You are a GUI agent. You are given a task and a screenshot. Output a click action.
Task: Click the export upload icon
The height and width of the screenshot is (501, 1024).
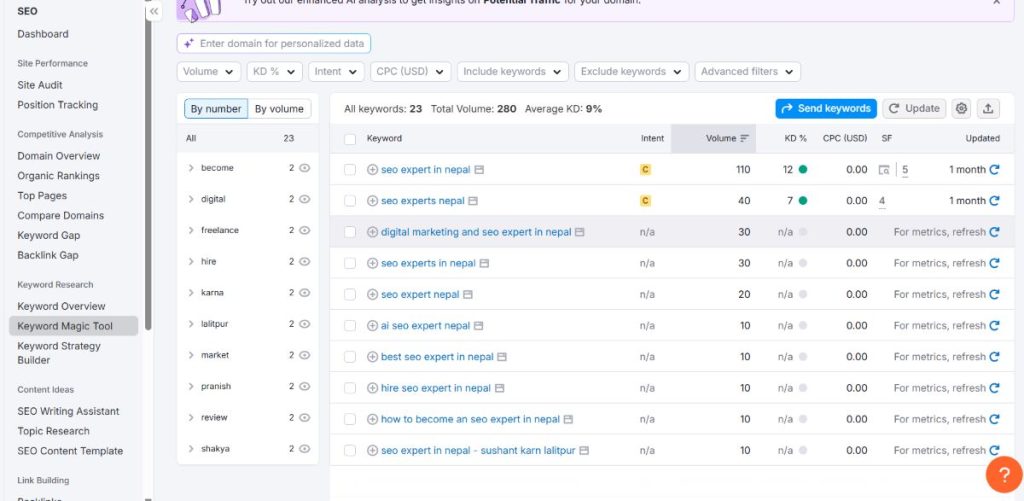click(988, 108)
